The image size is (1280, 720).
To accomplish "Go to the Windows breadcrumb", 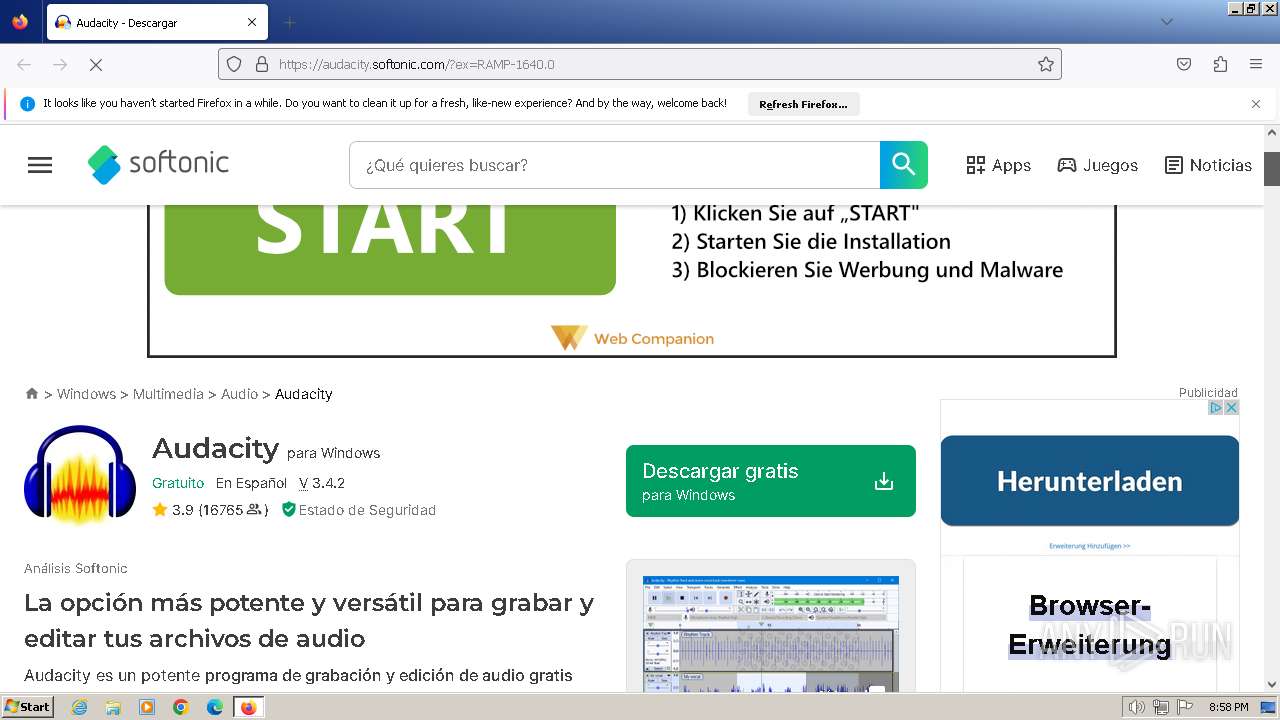I will pos(86,394).
